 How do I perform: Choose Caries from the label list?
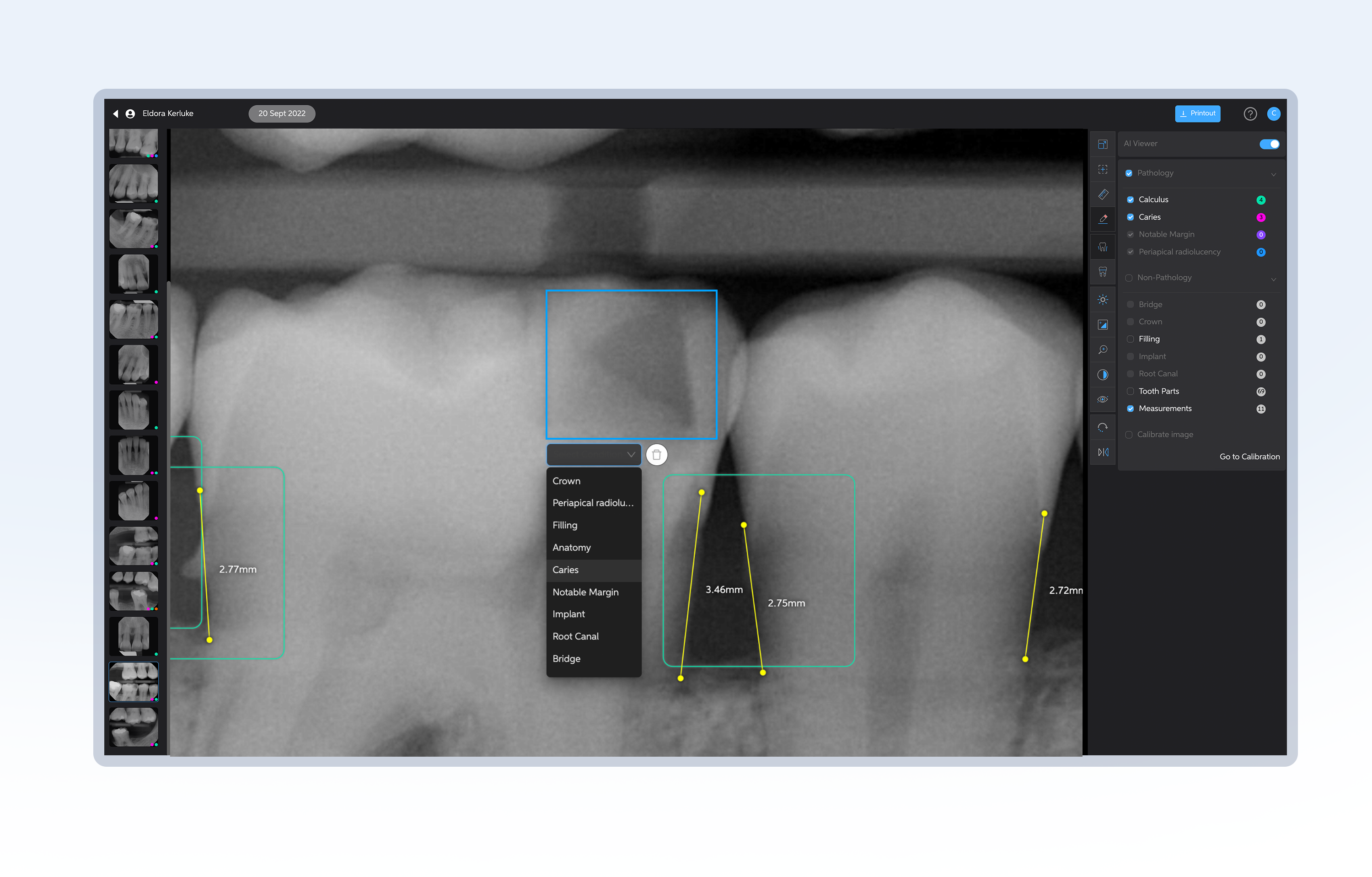point(565,570)
